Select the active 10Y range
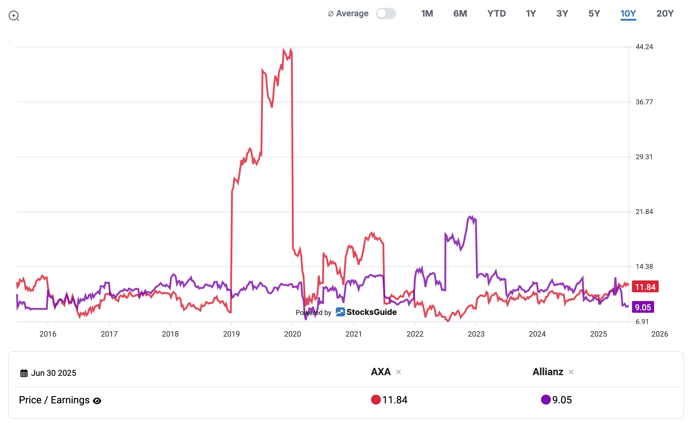The image size is (691, 425). pyautogui.click(x=628, y=14)
